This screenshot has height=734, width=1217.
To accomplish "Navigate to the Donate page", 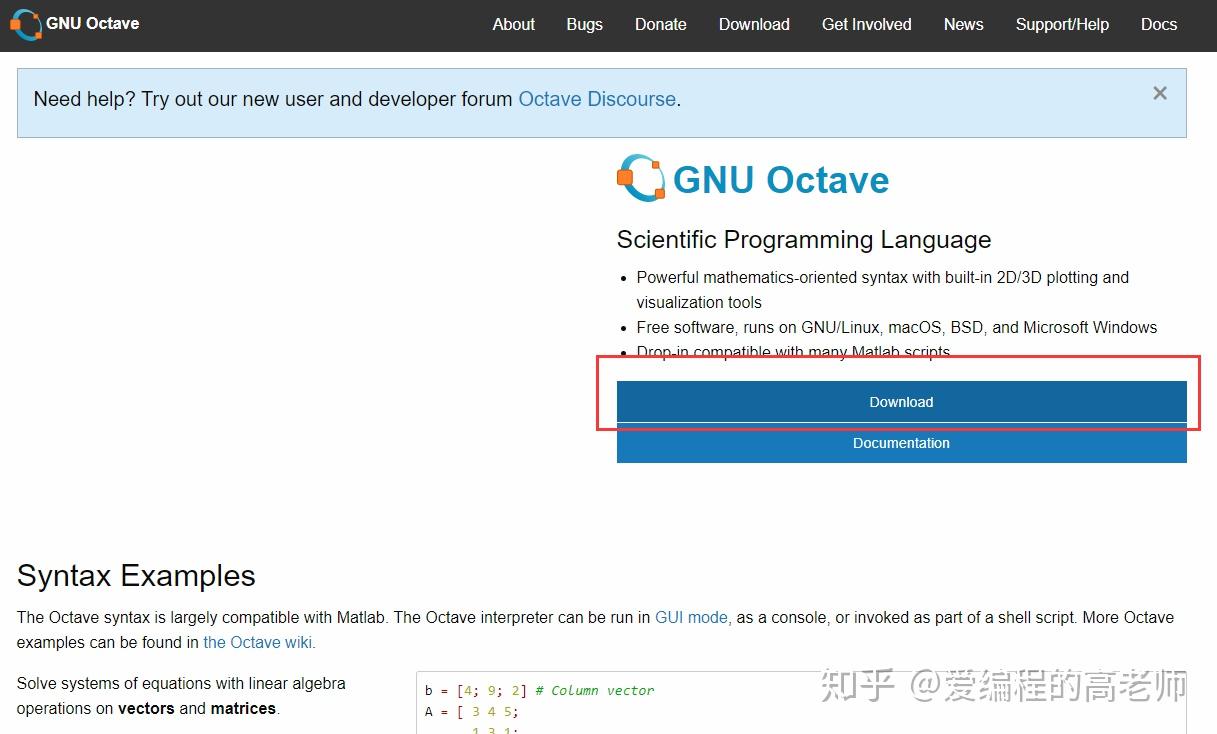I will 660,24.
